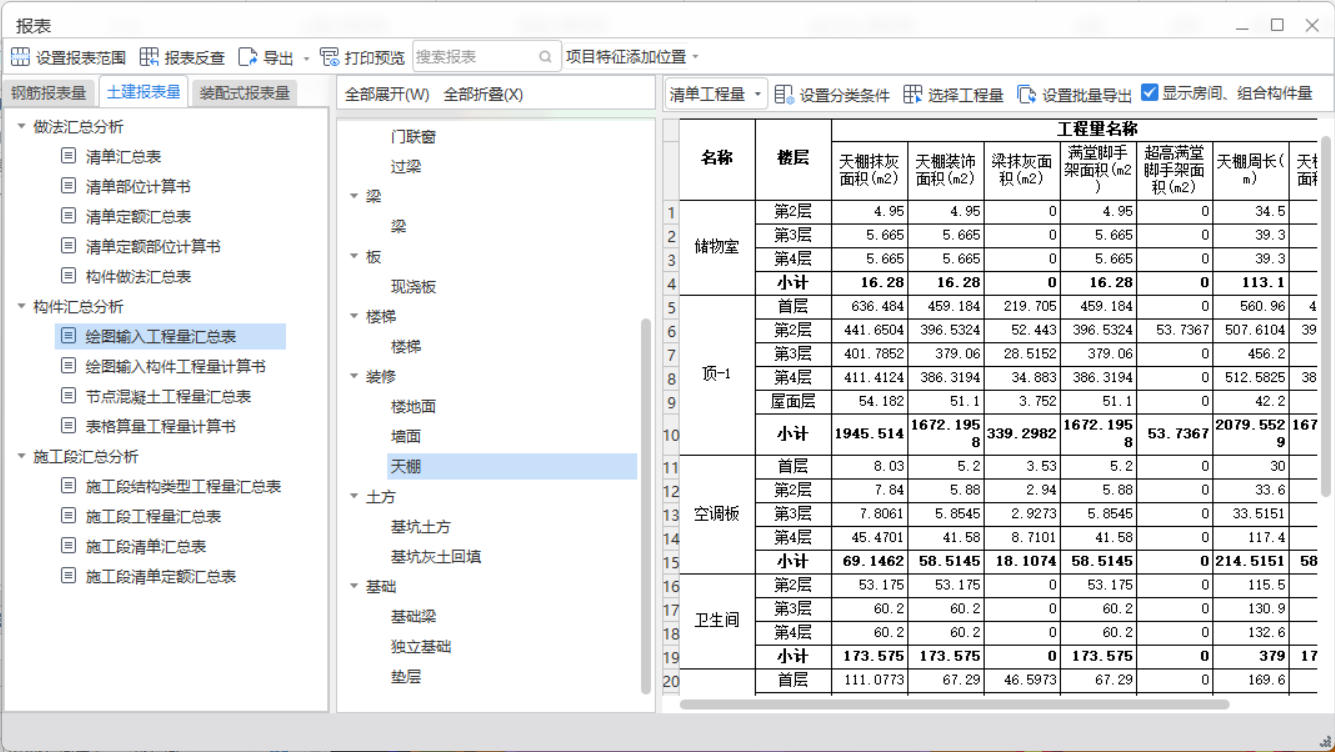Image resolution: width=1335 pixels, height=752 pixels.
Task: Click the report icon beside 施工段清单定额汇总表
Action: [x=68, y=576]
